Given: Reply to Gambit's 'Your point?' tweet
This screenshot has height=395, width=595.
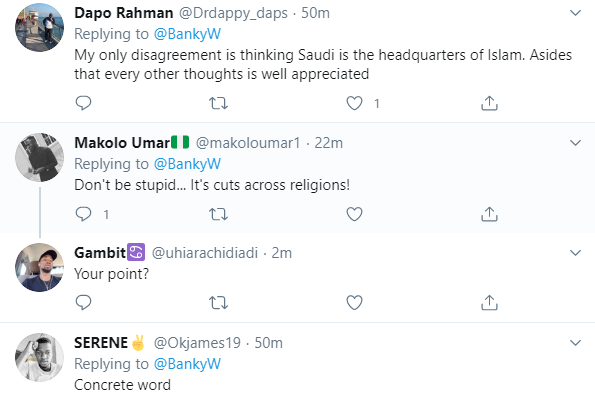Looking at the screenshot, I should click(83, 302).
